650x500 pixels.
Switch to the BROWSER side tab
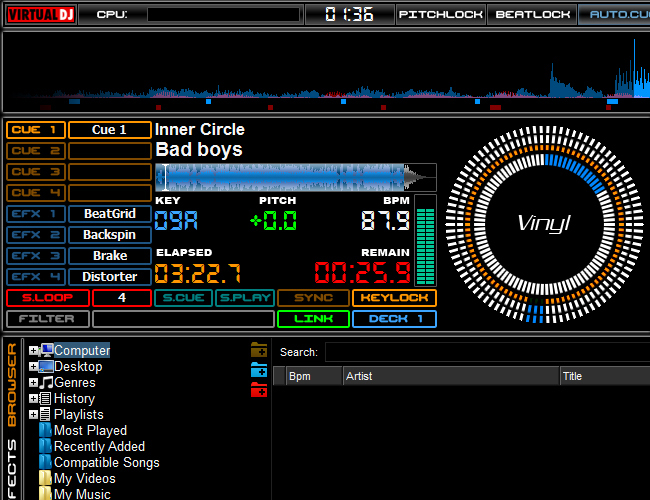click(12, 385)
